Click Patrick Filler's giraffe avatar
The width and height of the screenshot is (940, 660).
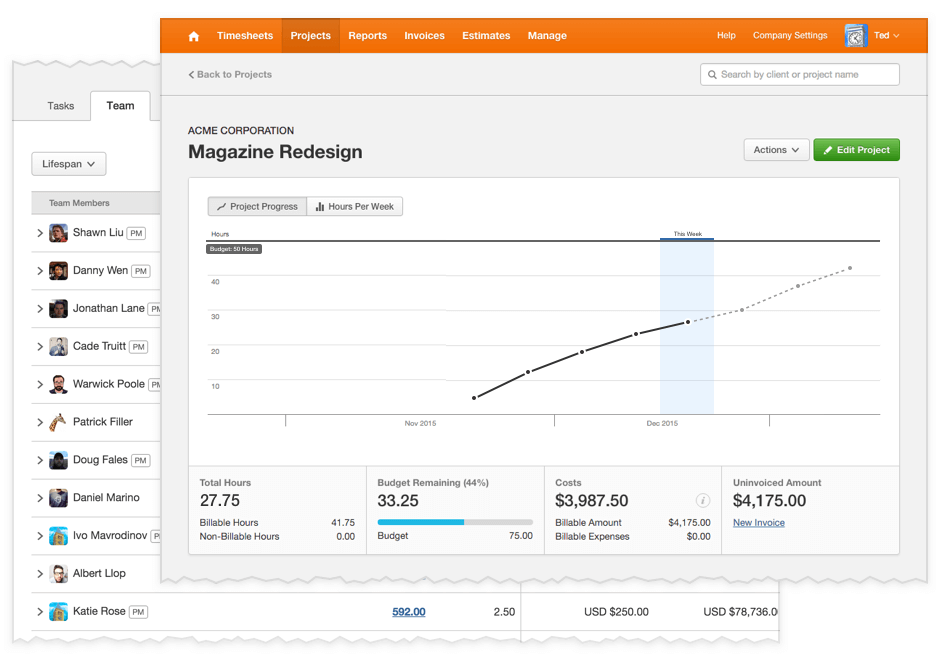pyautogui.click(x=58, y=422)
